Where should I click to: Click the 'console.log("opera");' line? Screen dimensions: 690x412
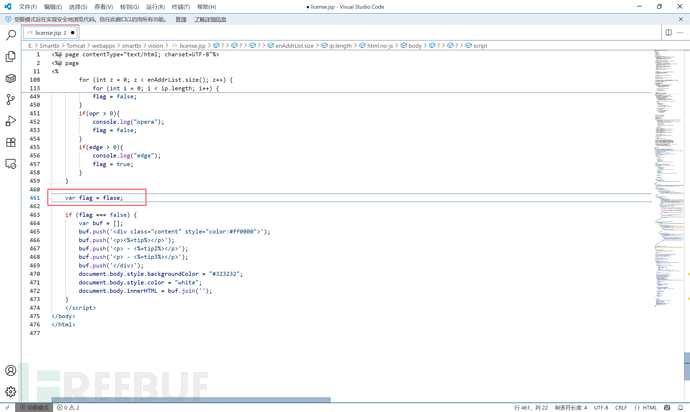pyautogui.click(x=128, y=122)
